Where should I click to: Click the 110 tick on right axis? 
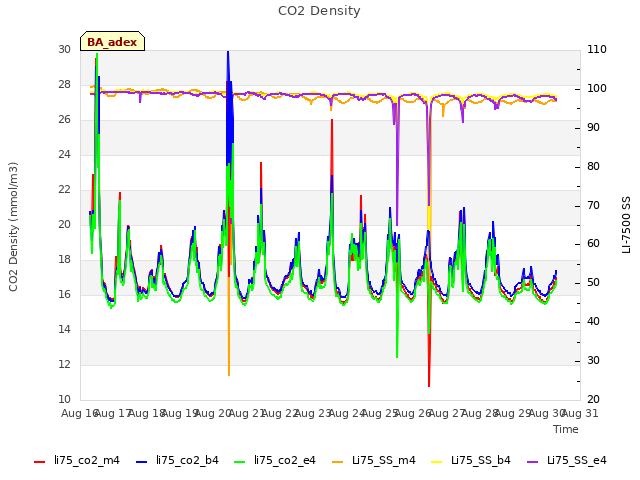click(597, 49)
